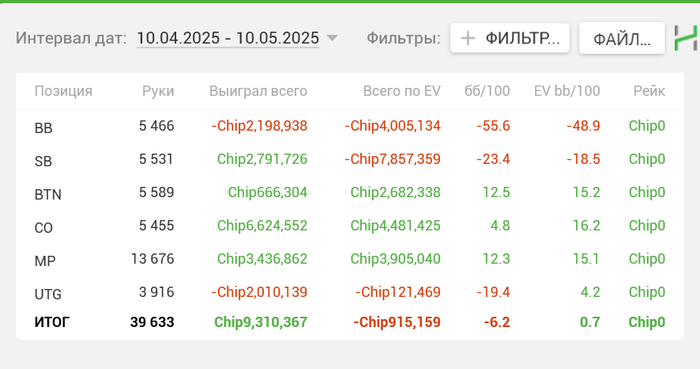The width and height of the screenshot is (700, 369).
Task: Sort the table by Руки column
Action: pyautogui.click(x=158, y=91)
